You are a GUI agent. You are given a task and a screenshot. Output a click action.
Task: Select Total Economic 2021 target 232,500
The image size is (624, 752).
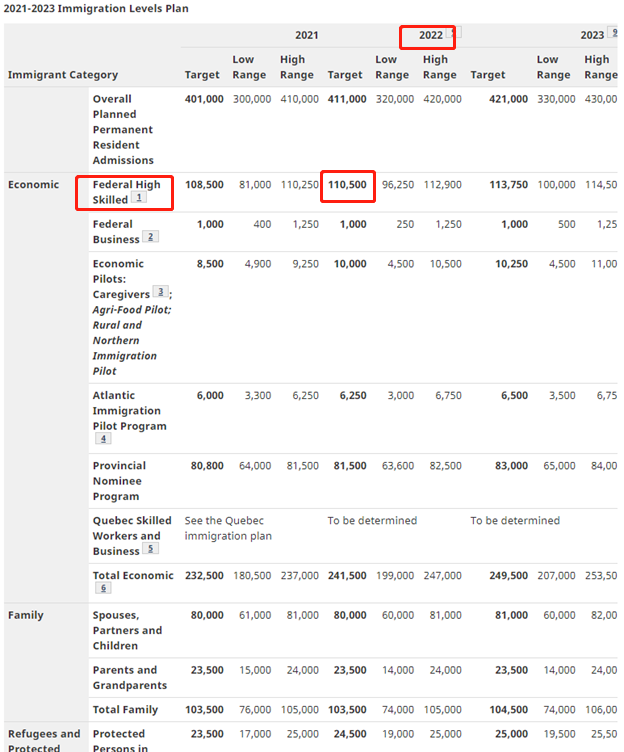click(x=204, y=576)
